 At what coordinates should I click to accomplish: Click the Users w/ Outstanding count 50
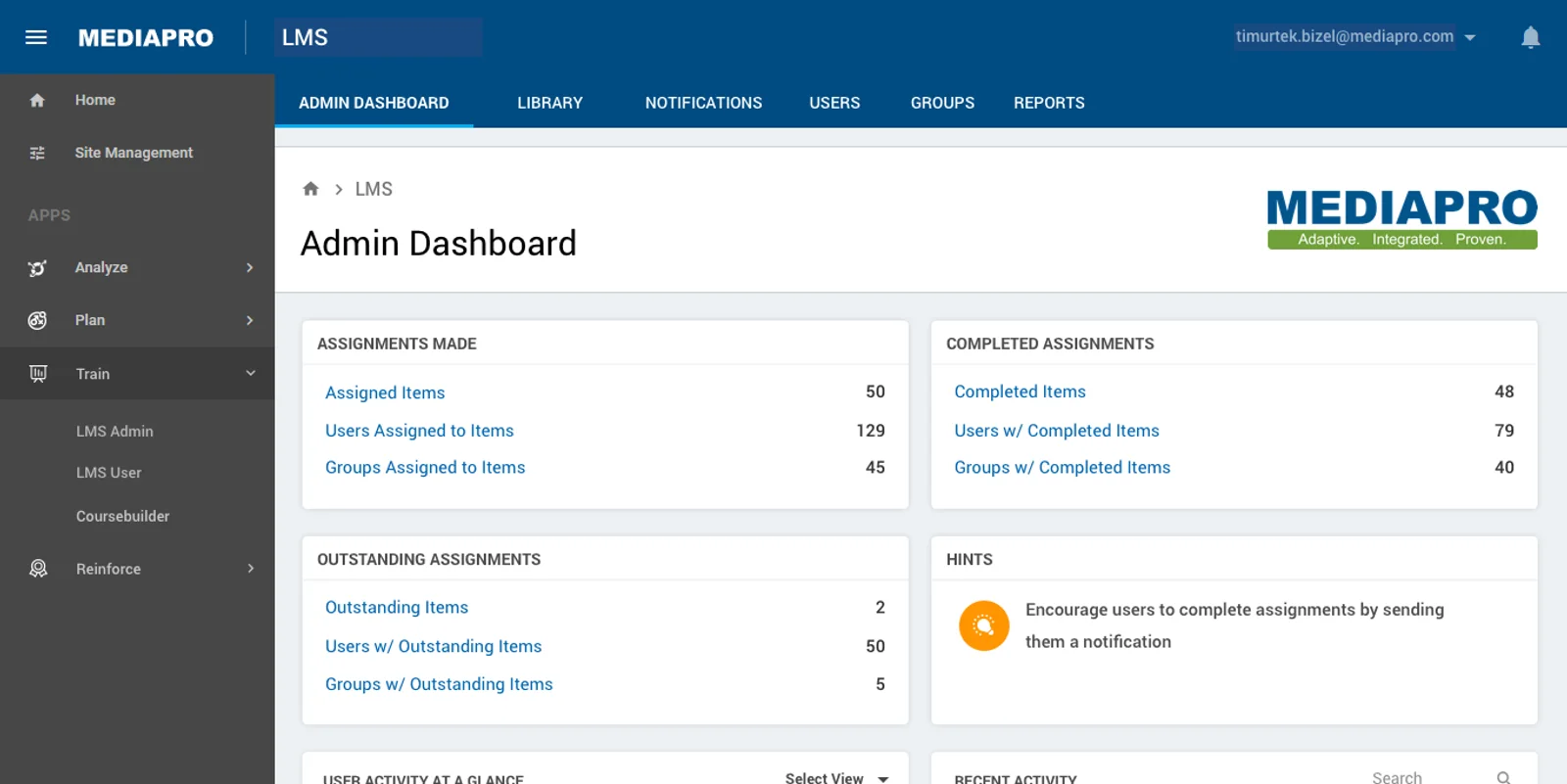[x=876, y=646]
